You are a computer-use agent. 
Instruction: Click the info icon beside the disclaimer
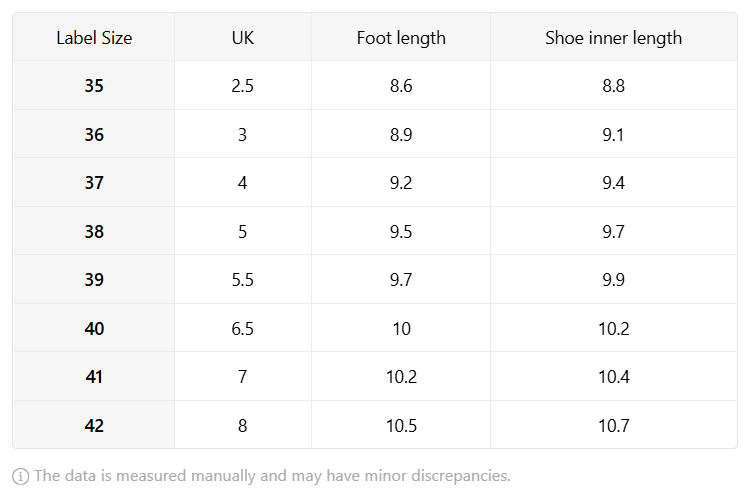[x=21, y=476]
